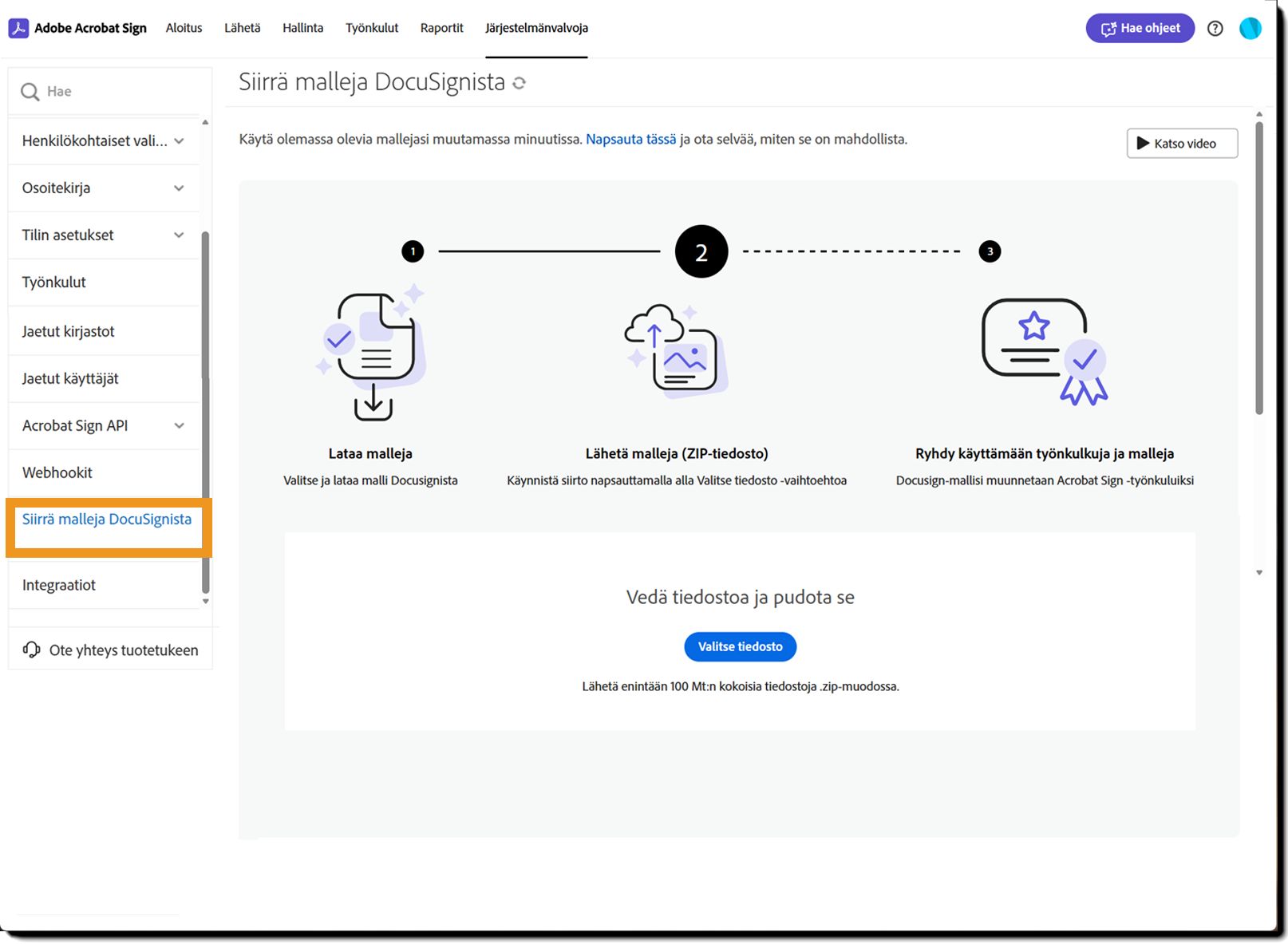The width and height of the screenshot is (1288, 944).
Task: Click Valitse ja lataa malli Docusignista text
Action: point(370,480)
